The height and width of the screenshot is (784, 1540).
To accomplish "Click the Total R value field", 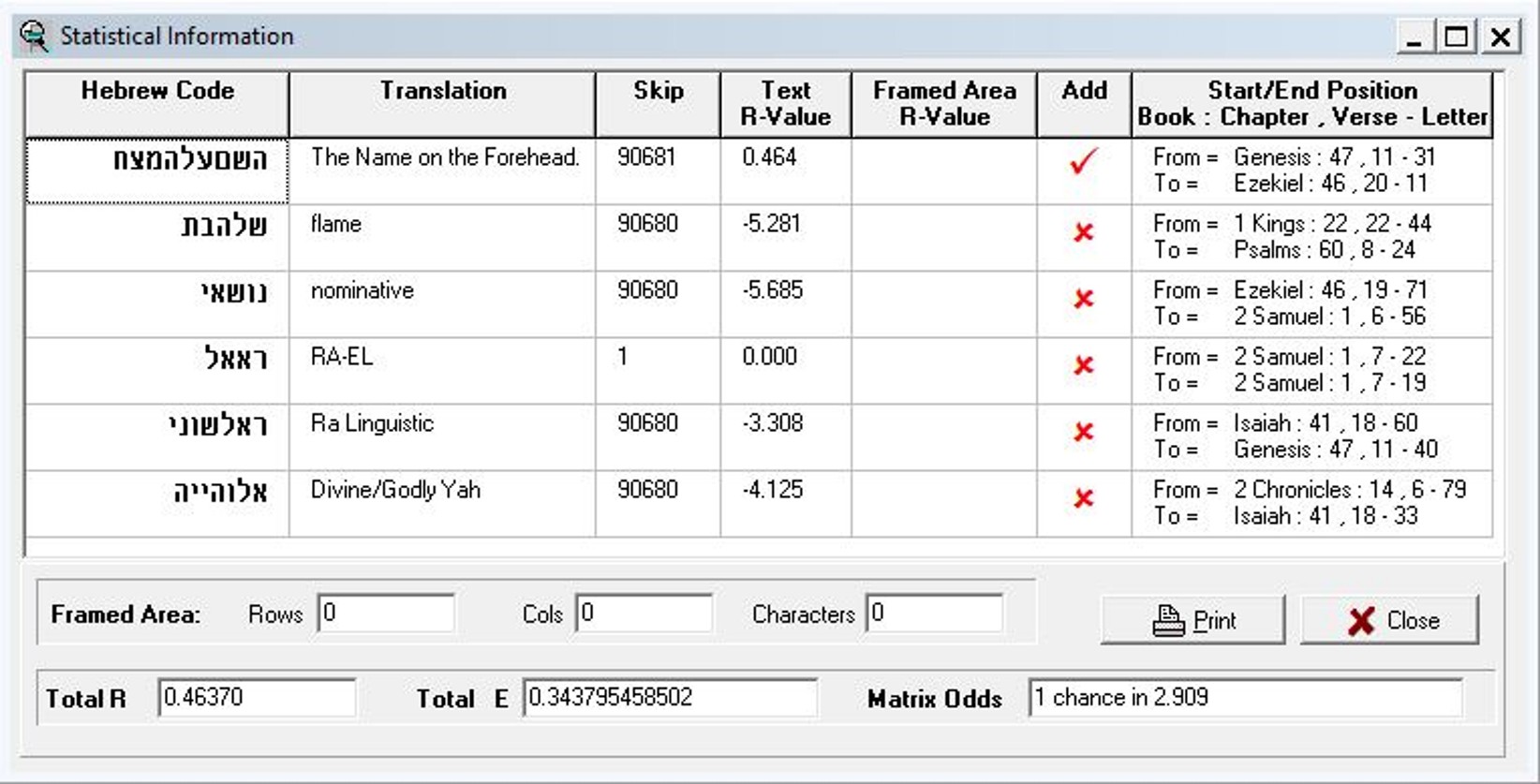I will click(257, 698).
